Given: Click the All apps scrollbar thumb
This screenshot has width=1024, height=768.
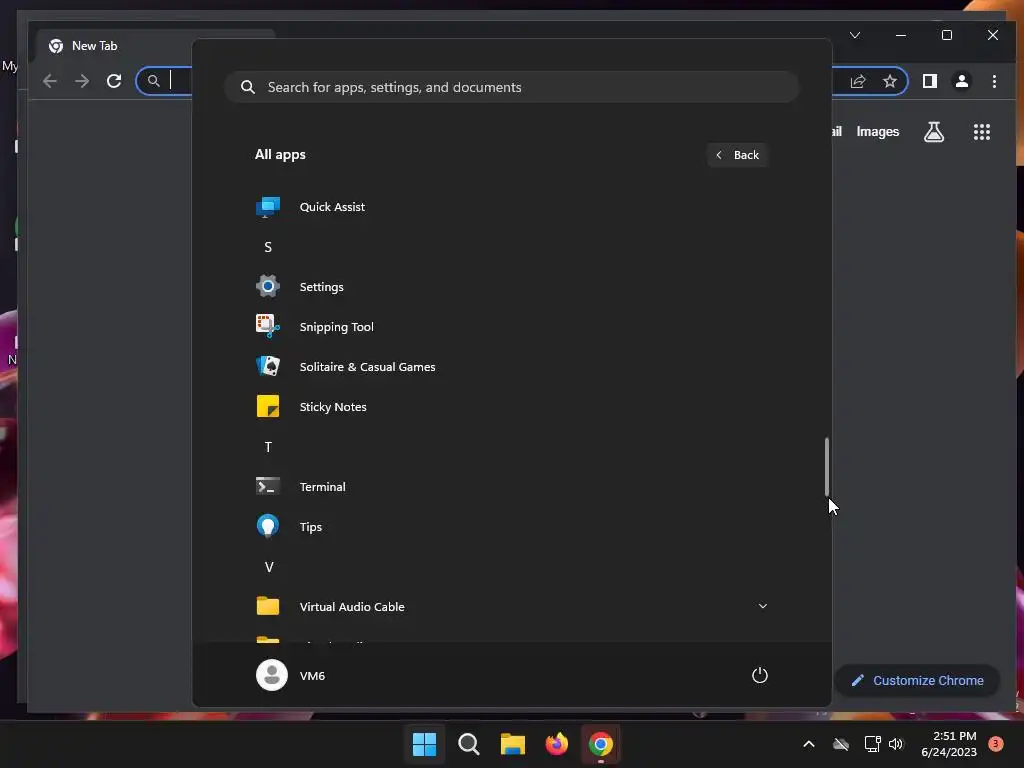Looking at the screenshot, I should coord(827,466).
